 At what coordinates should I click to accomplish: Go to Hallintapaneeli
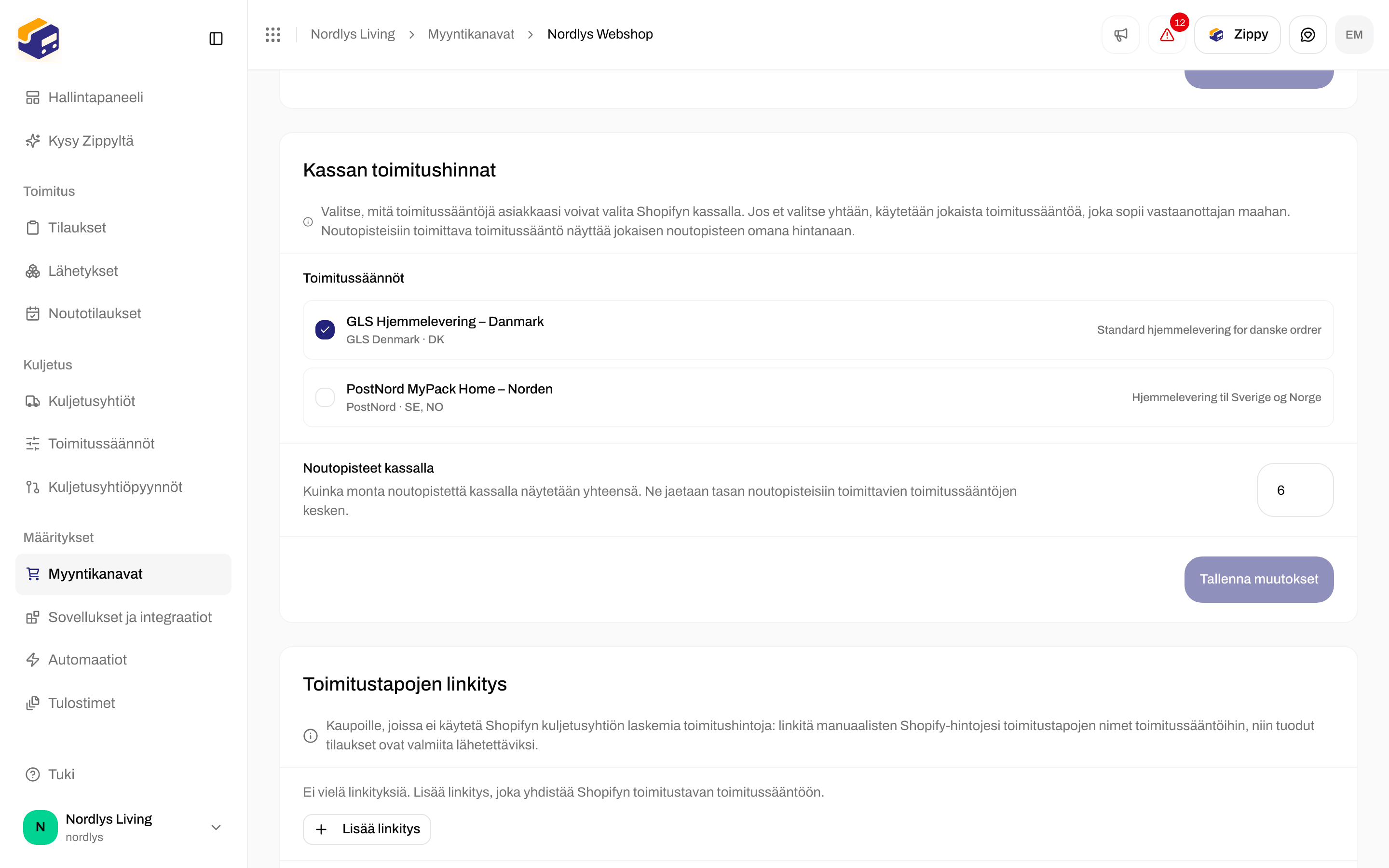click(123, 97)
